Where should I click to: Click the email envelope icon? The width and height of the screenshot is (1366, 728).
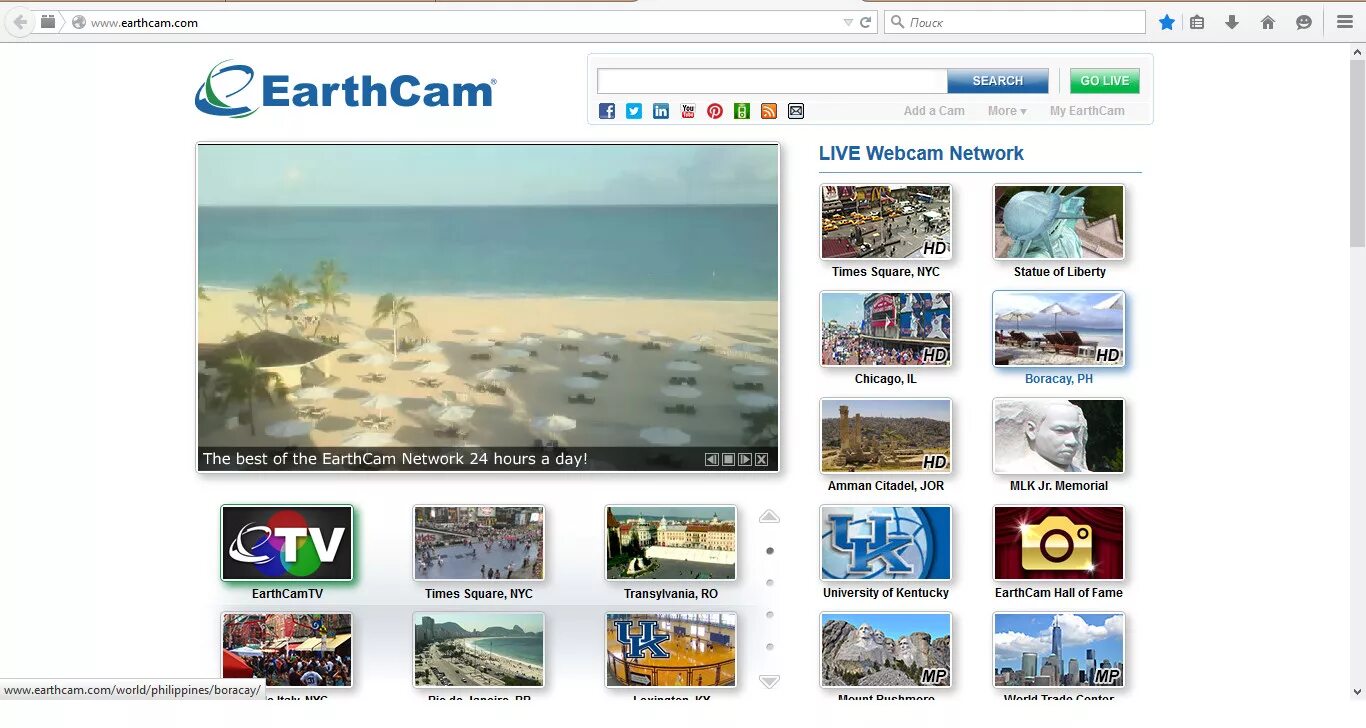click(796, 111)
